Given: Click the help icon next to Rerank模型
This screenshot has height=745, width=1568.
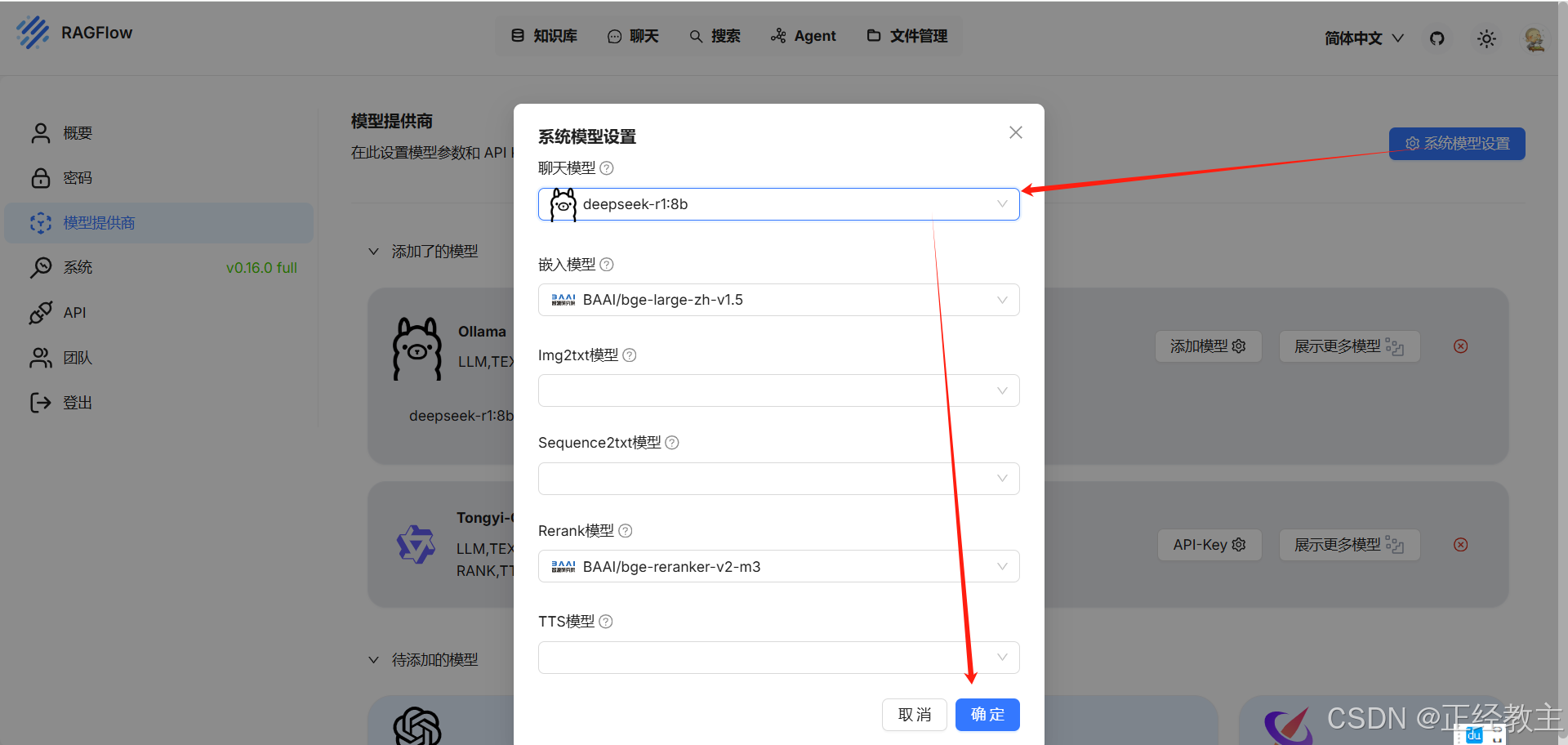Looking at the screenshot, I should point(626,531).
